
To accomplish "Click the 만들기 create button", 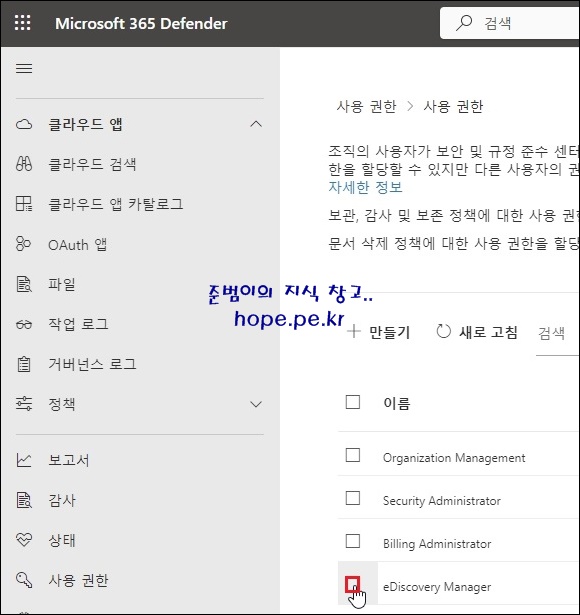I will point(378,332).
